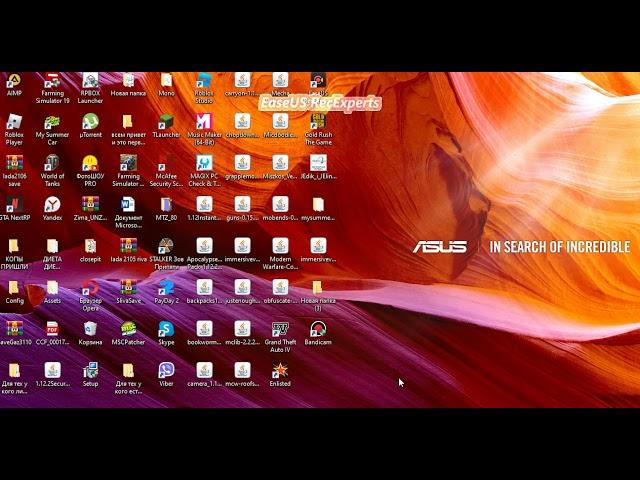
Task: Open the Assets folder
Action: tap(52, 292)
